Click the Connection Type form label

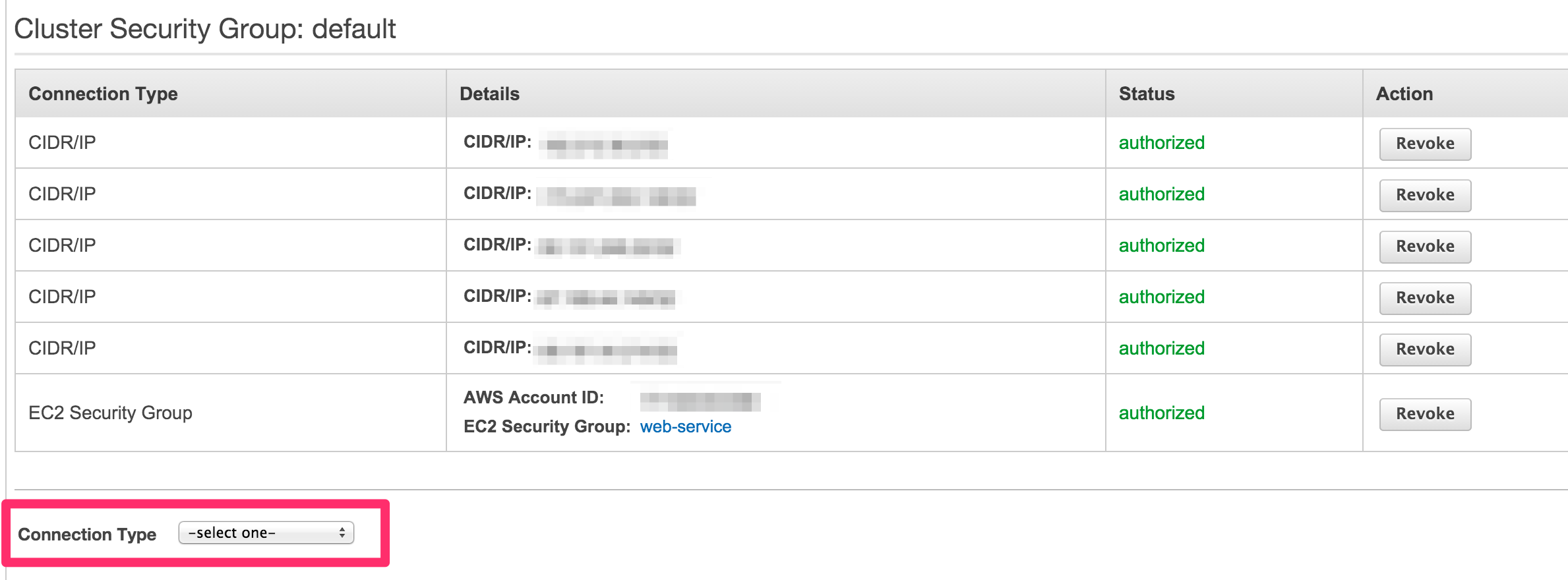(x=86, y=534)
